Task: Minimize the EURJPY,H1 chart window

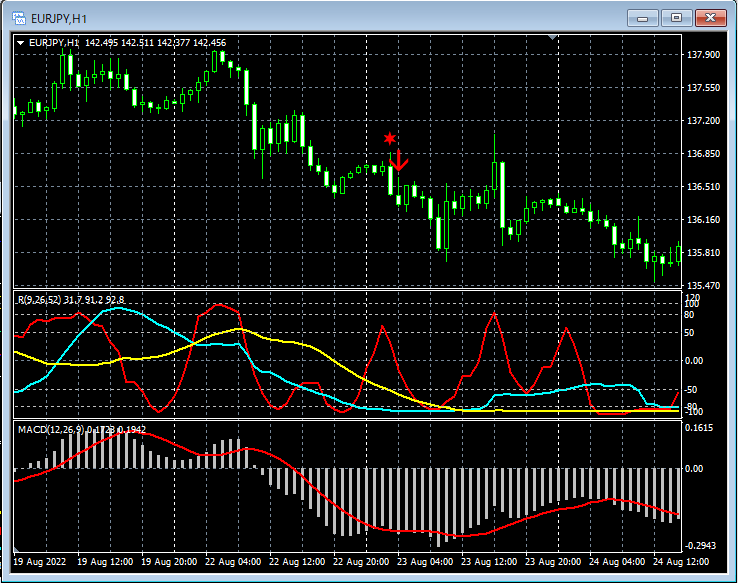Action: pos(643,17)
